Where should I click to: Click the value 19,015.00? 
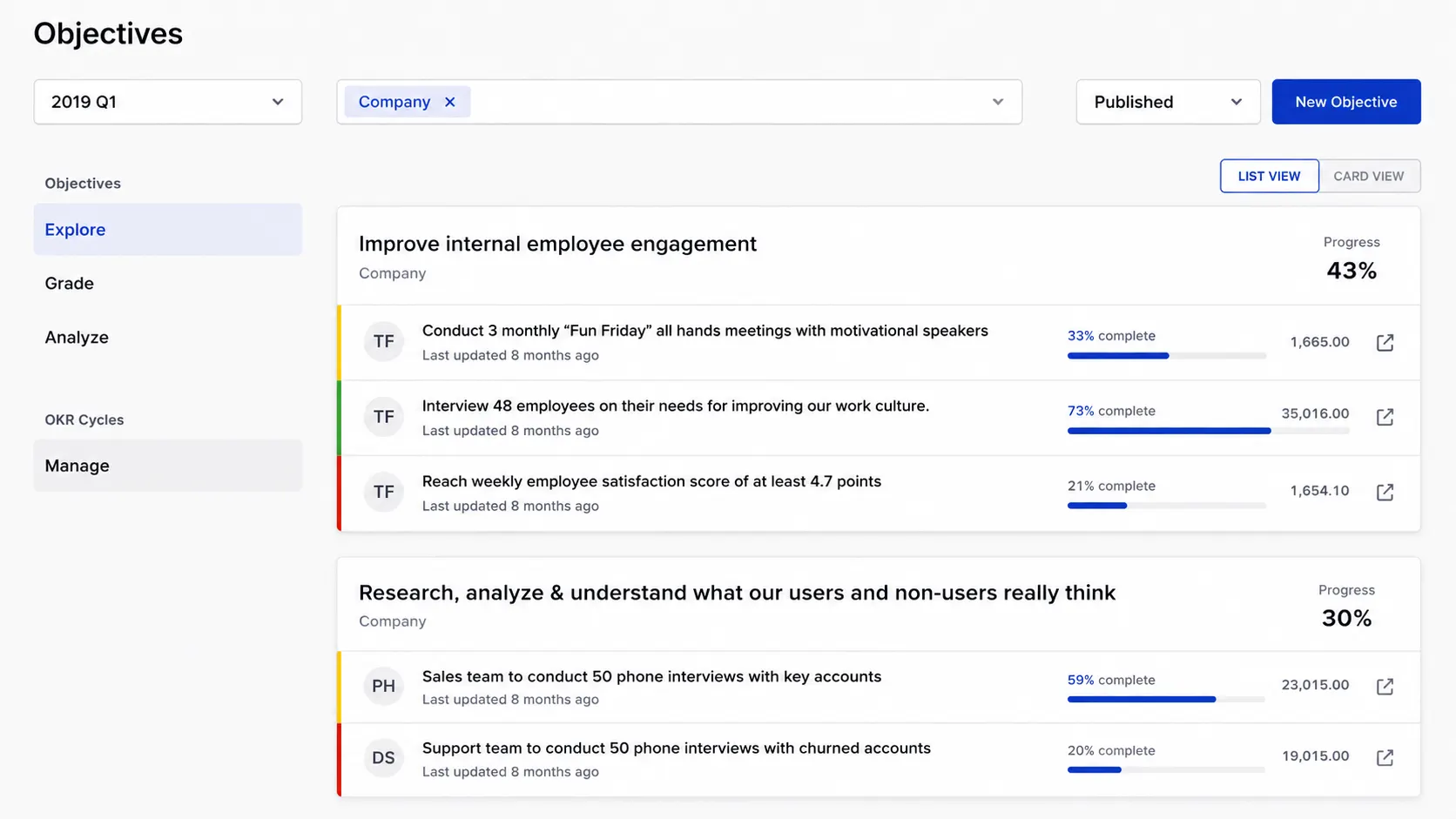(1315, 756)
